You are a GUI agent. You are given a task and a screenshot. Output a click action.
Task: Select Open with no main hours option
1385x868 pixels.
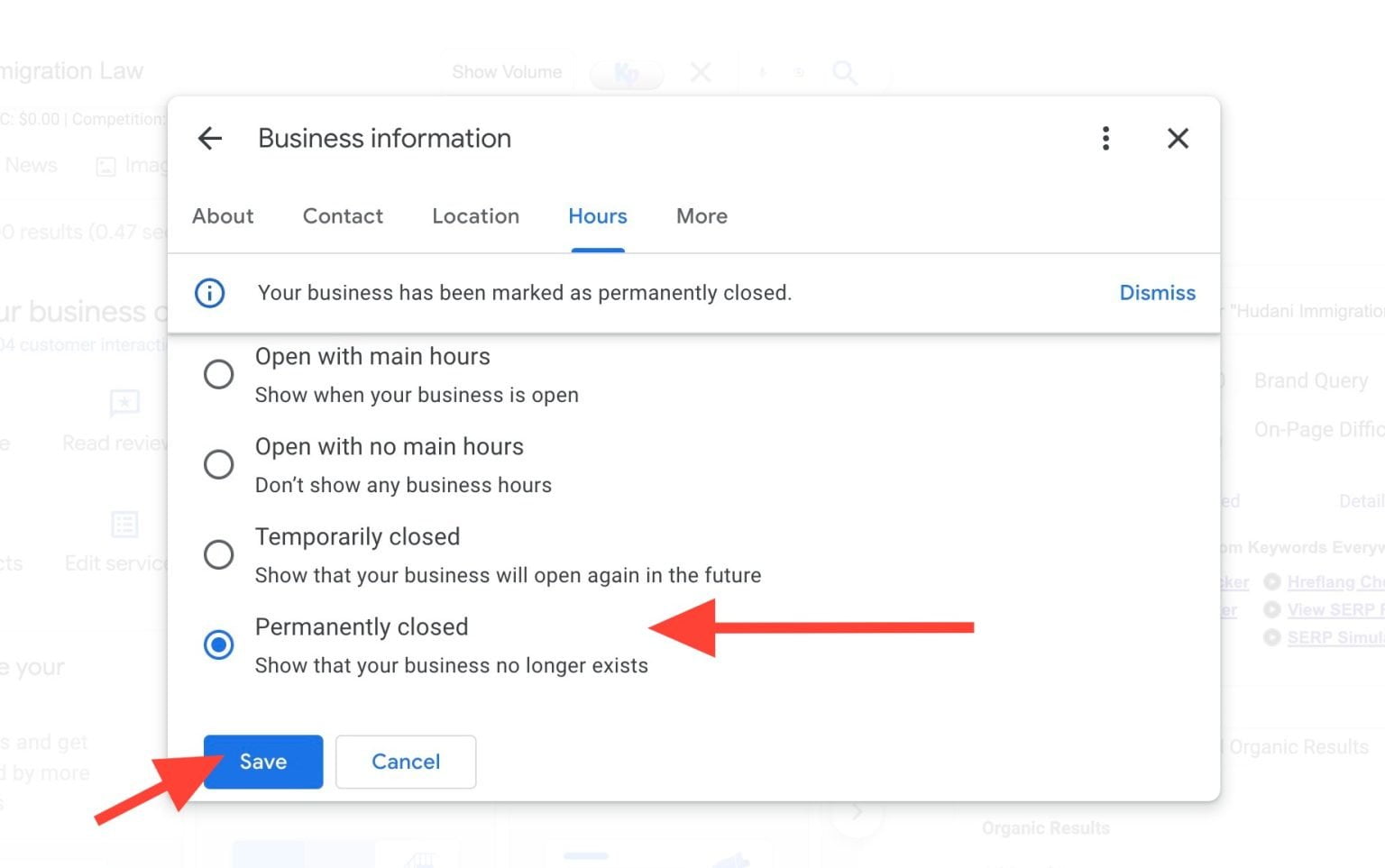click(218, 464)
